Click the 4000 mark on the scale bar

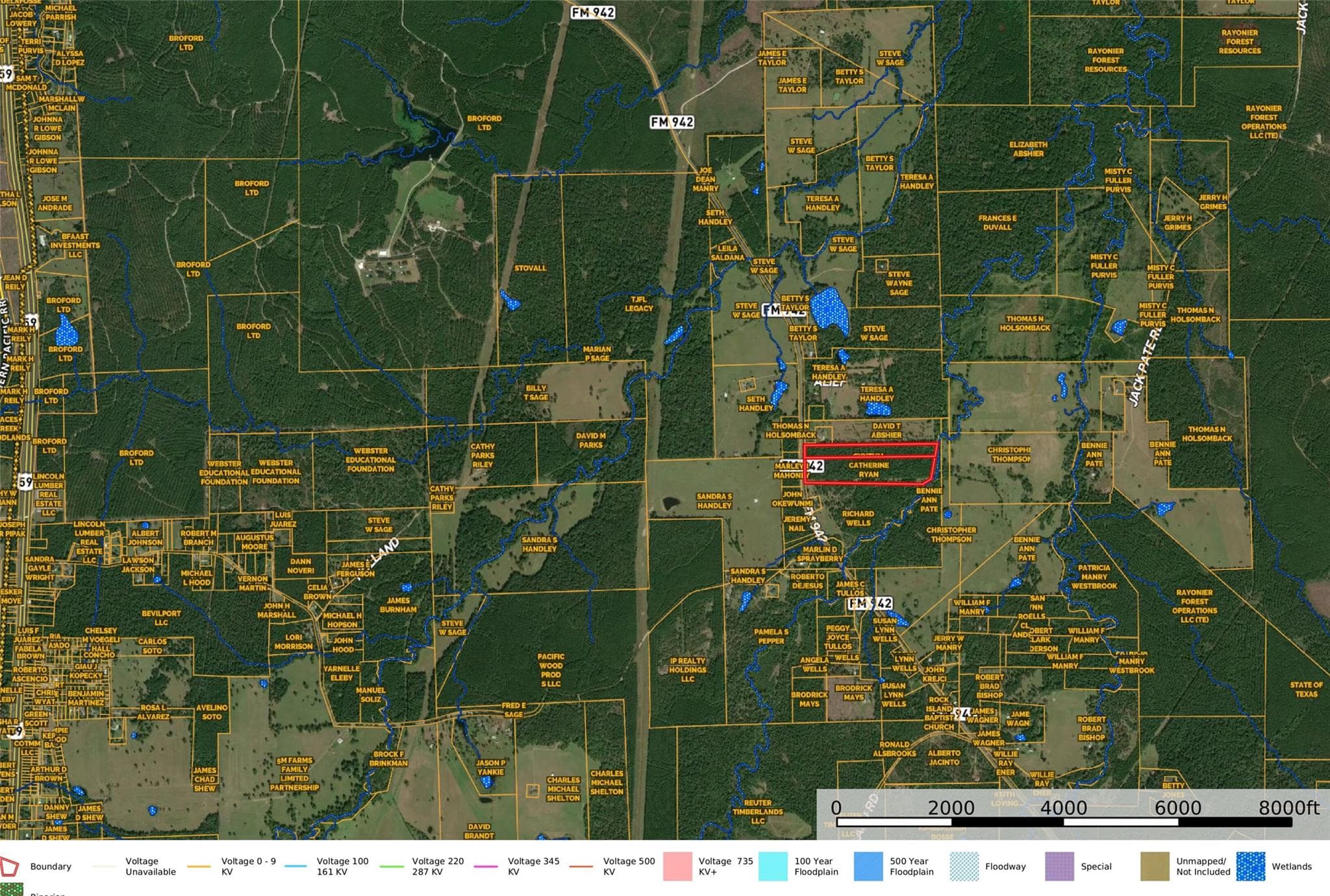pos(1063,808)
